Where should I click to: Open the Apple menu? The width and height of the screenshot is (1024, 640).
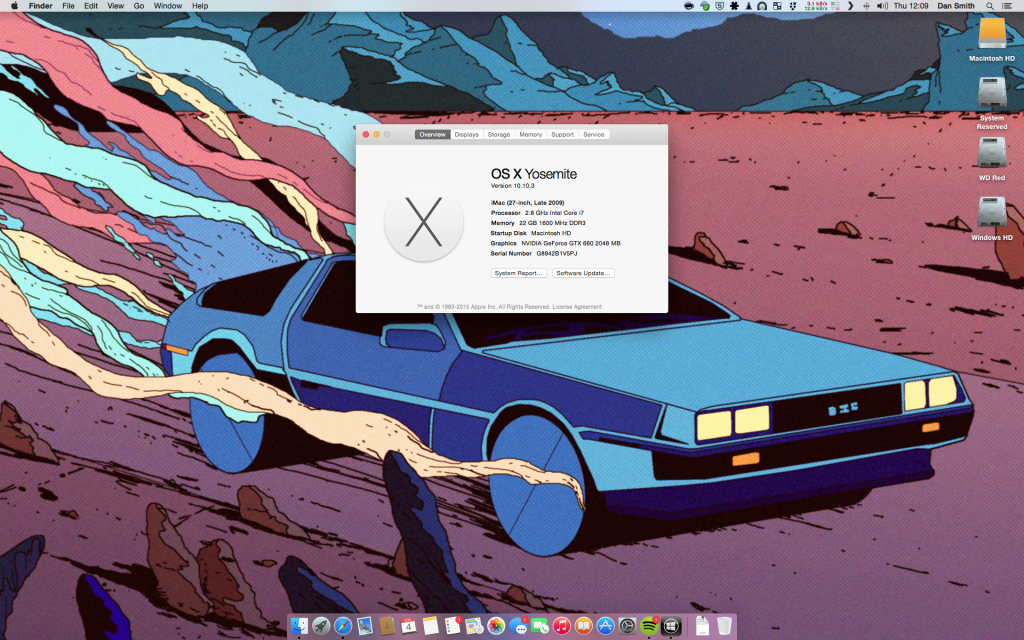(x=14, y=6)
